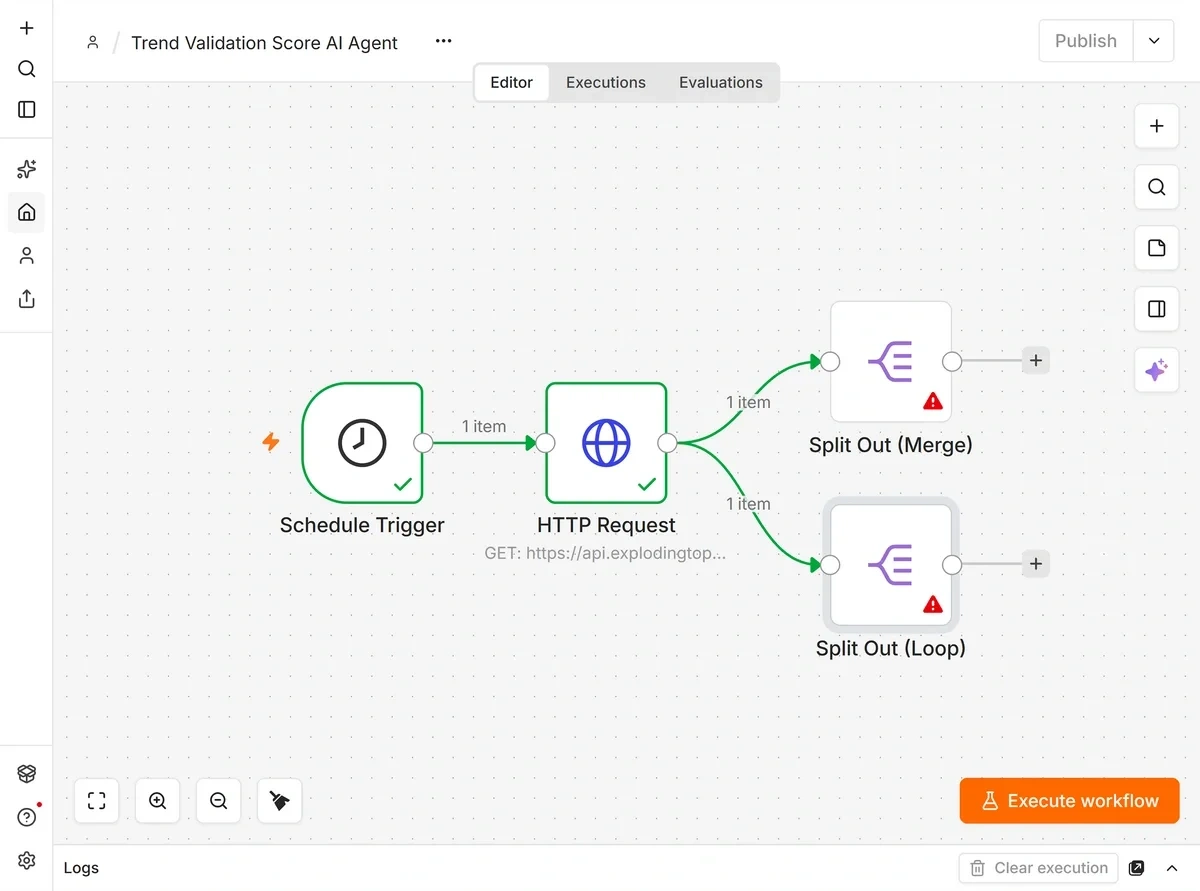Click the workflow title Trend Validation Score AI Agent

pos(264,43)
